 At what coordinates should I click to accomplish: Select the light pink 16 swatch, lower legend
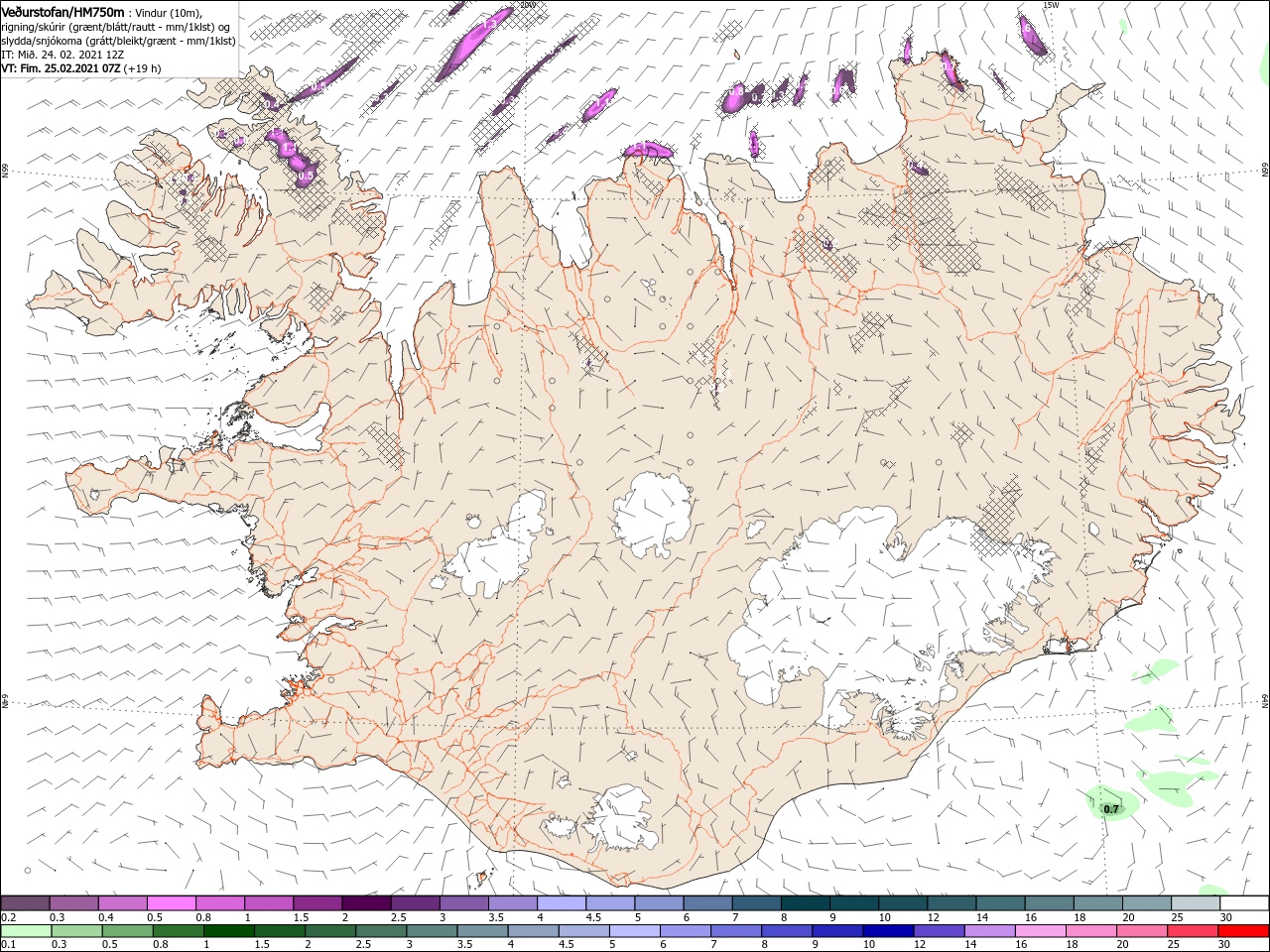pyautogui.click(x=1039, y=931)
